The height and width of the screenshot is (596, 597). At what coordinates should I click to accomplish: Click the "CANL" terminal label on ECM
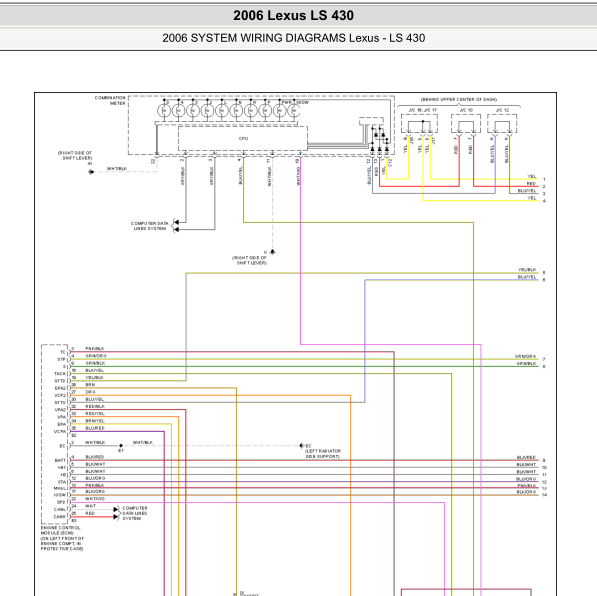click(x=60, y=510)
